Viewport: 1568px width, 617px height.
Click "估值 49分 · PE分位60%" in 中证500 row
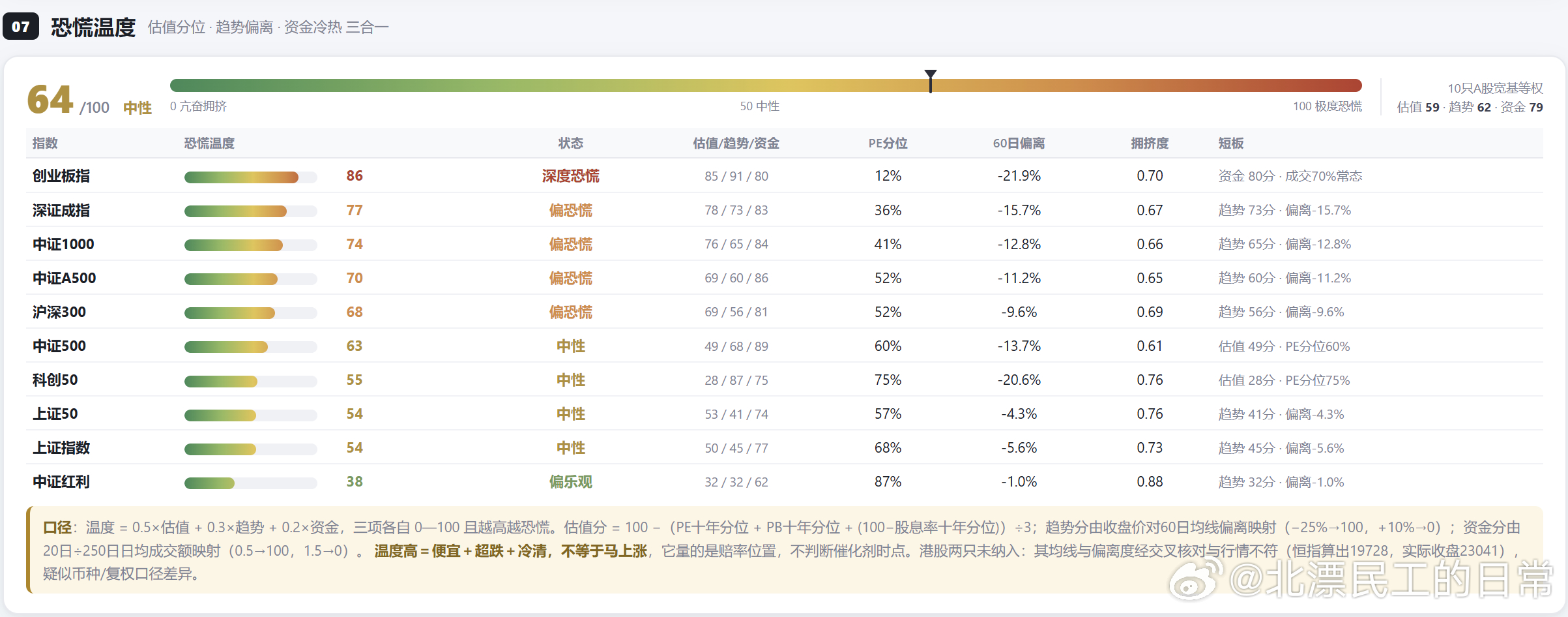(x=1284, y=346)
